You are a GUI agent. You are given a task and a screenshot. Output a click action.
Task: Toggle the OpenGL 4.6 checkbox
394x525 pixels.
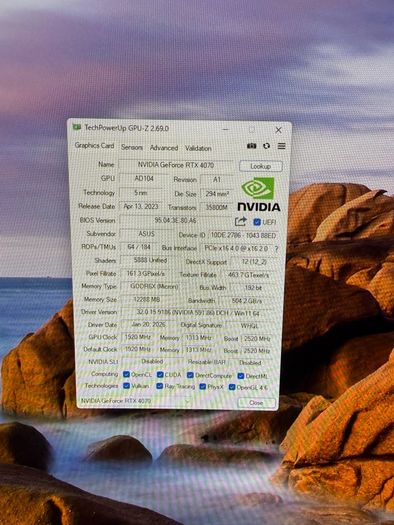click(232, 387)
